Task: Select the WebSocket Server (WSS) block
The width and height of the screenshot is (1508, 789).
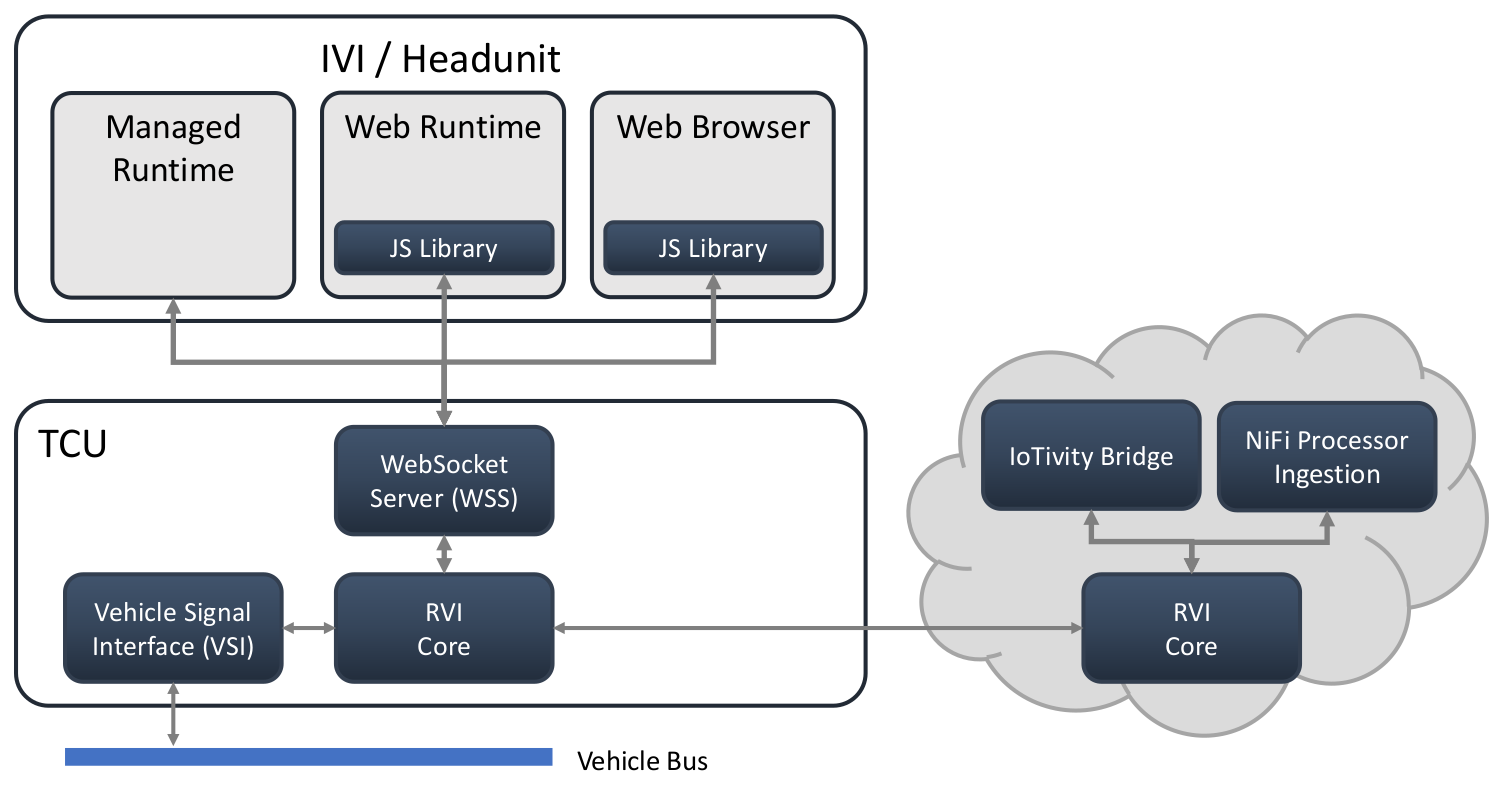Action: 443,481
